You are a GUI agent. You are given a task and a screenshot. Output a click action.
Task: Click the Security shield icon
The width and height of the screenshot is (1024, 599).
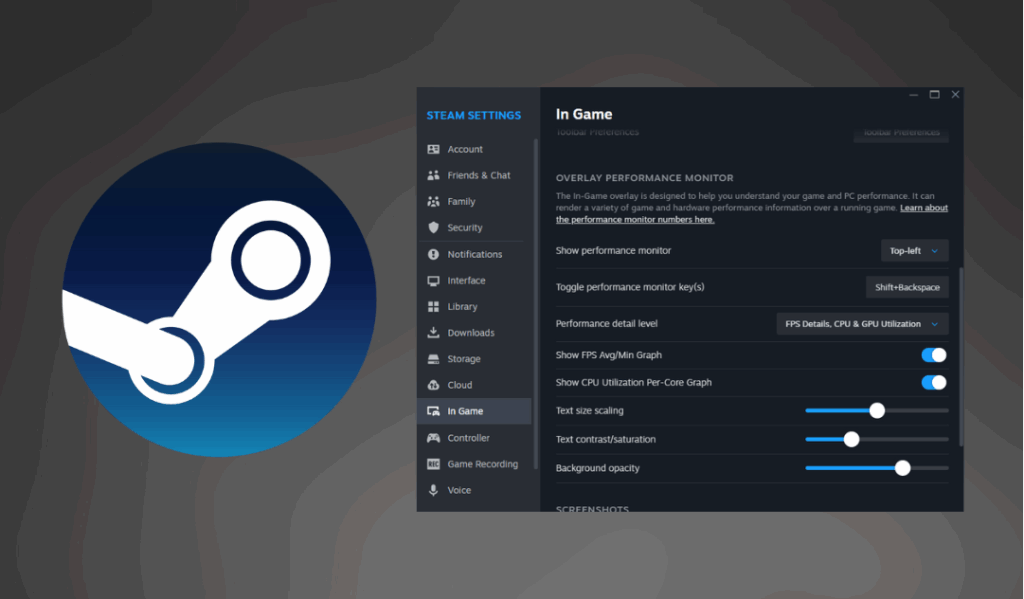point(434,227)
